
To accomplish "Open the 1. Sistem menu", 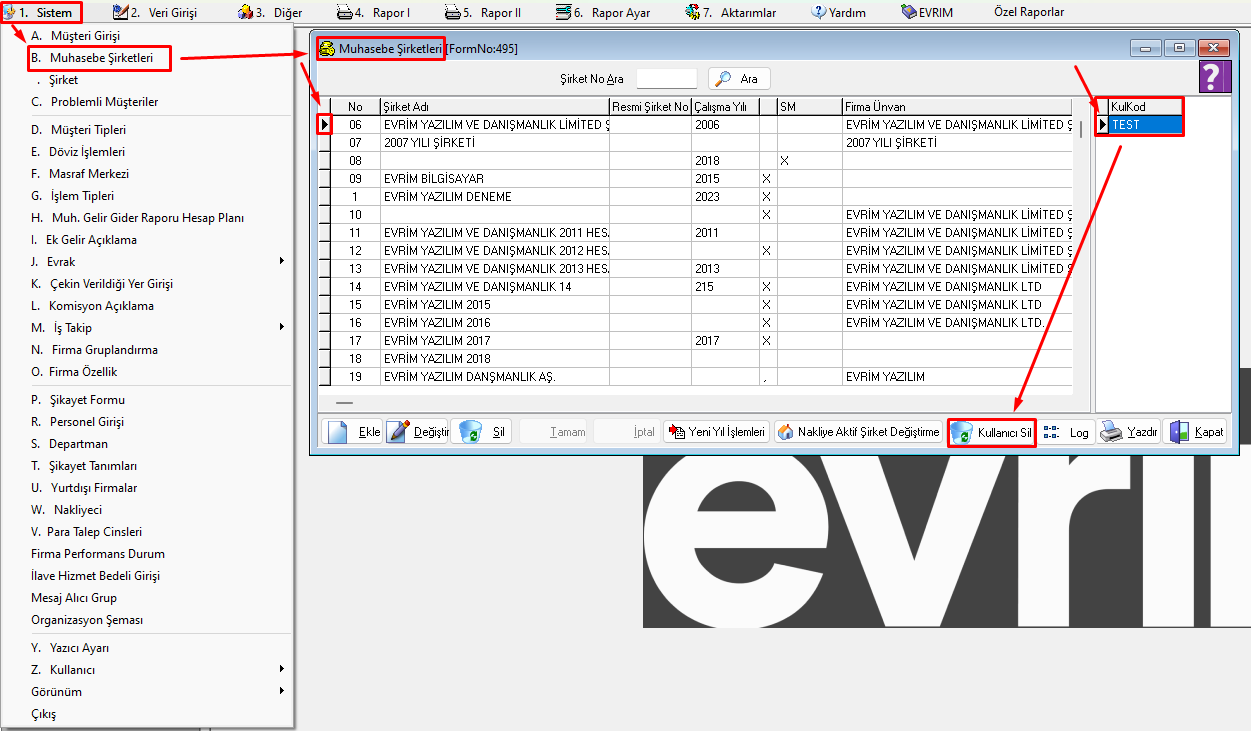I will pyautogui.click(x=44, y=13).
